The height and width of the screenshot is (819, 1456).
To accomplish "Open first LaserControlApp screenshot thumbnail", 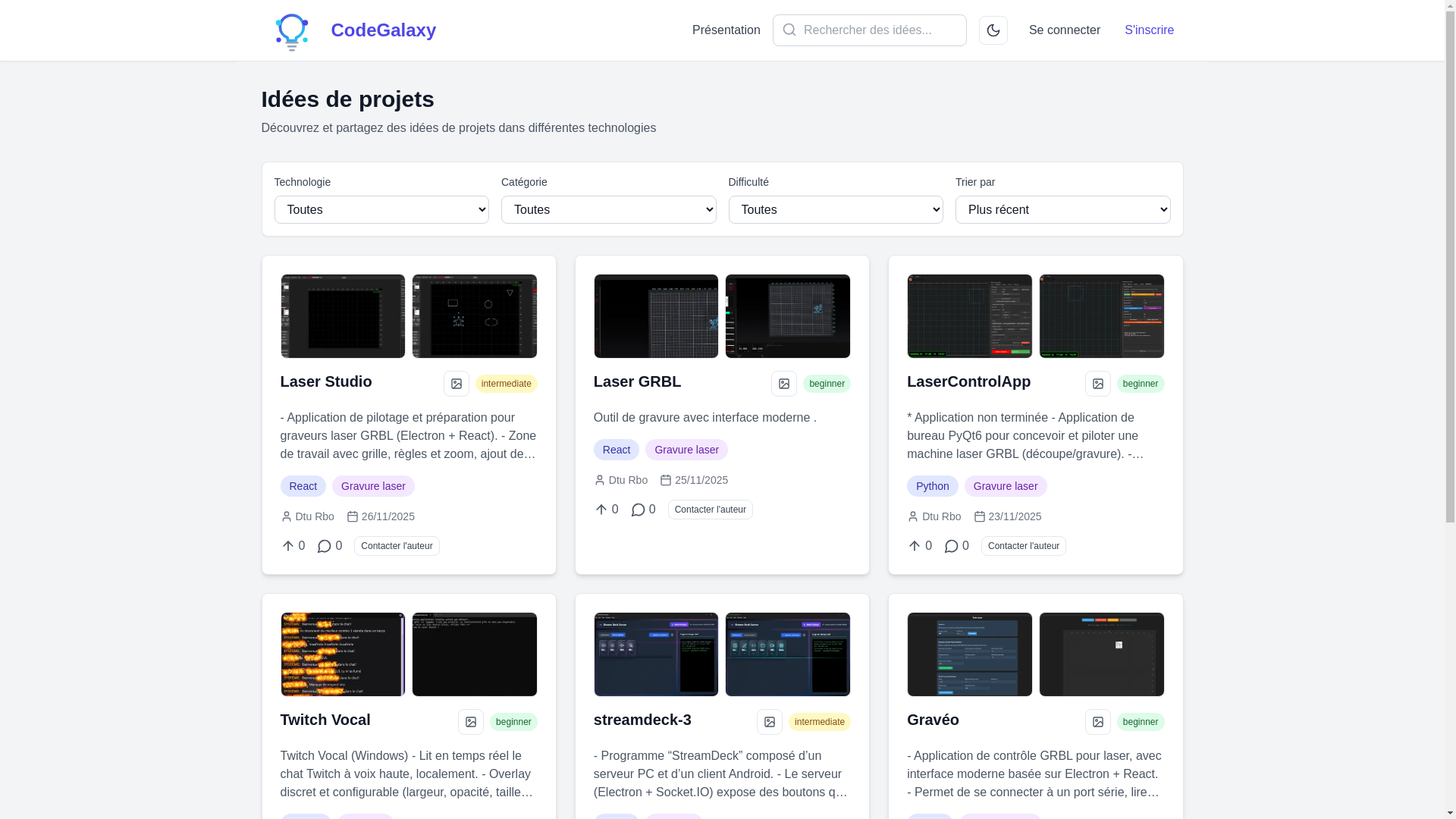I will point(970,316).
